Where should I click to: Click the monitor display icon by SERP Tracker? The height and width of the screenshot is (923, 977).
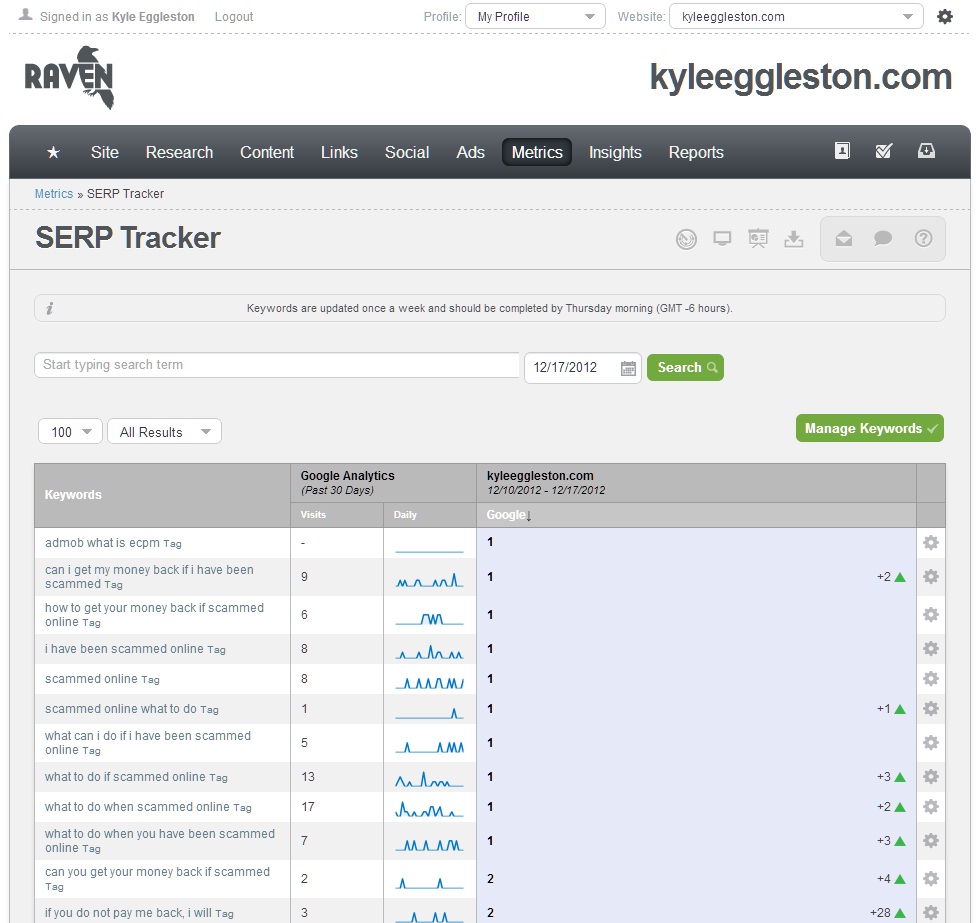(722, 239)
